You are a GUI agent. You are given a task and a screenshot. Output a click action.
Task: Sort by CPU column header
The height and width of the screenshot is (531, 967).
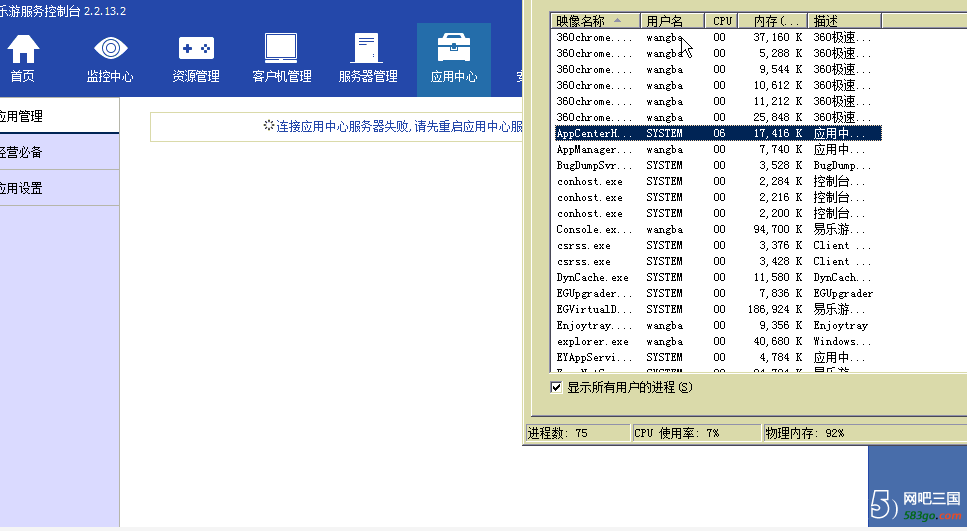tap(722, 21)
